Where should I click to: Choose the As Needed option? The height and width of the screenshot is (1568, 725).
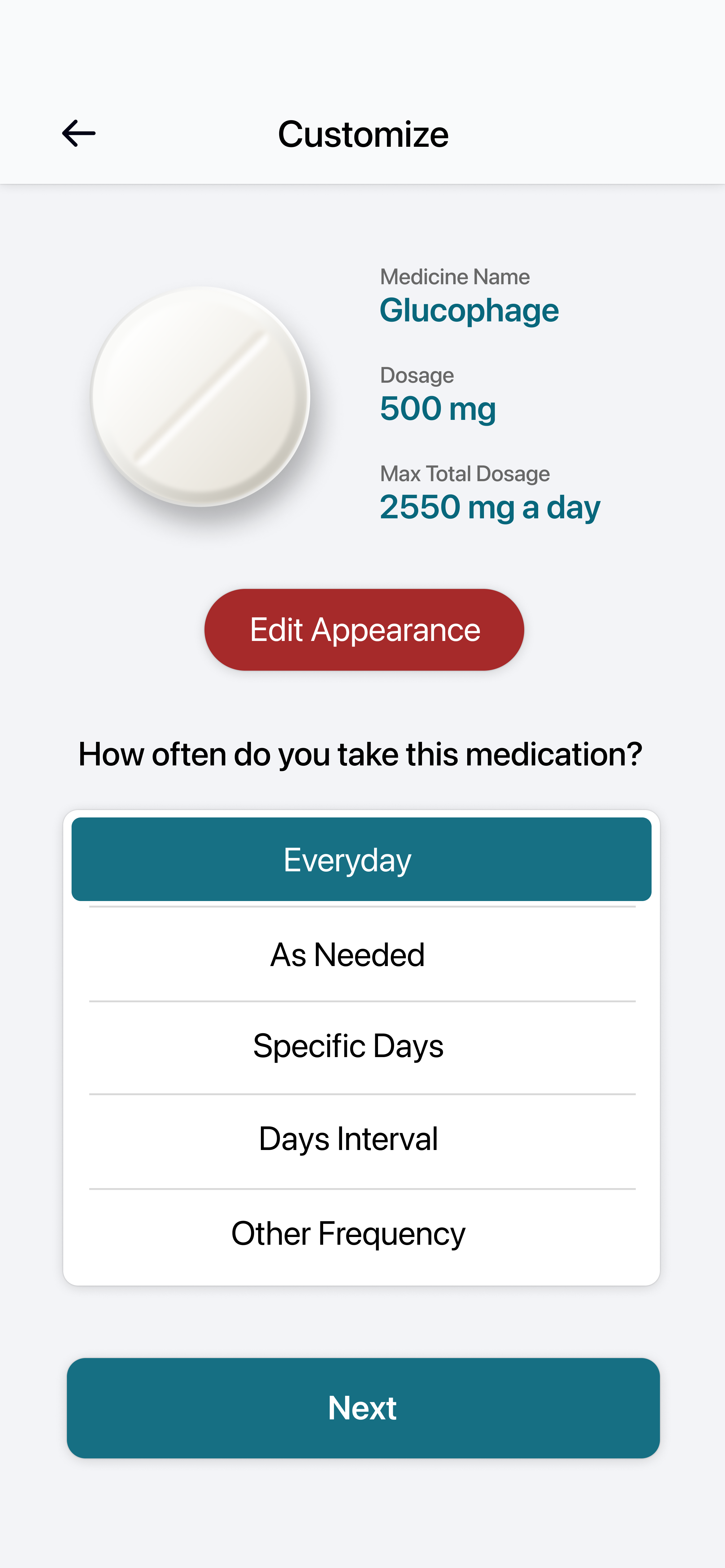click(348, 954)
